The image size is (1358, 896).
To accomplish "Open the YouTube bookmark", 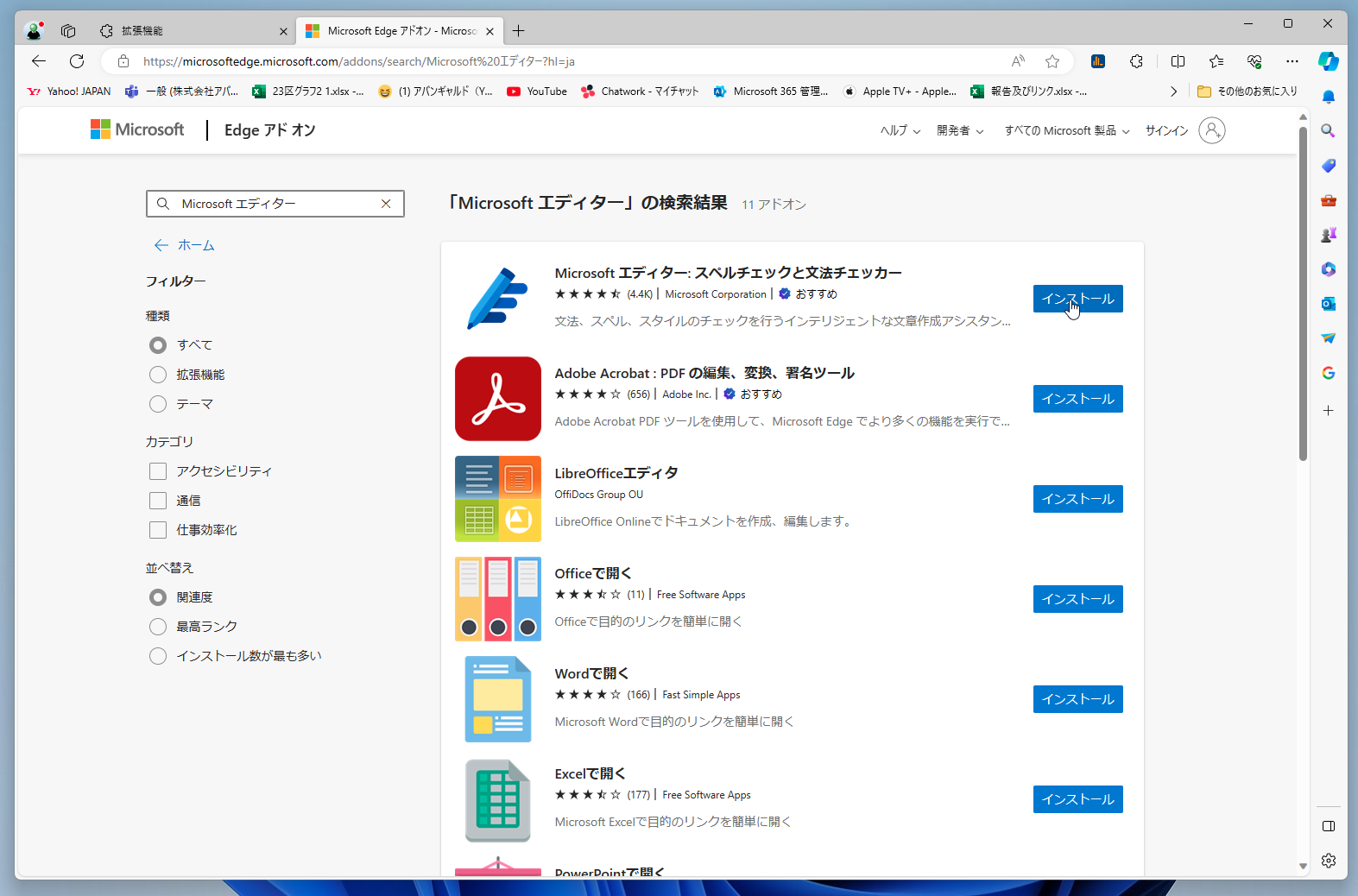I will point(537,91).
